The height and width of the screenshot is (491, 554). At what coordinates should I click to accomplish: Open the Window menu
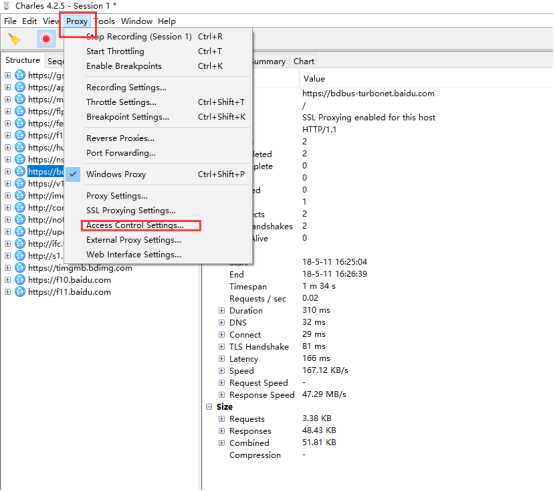pyautogui.click(x=137, y=21)
